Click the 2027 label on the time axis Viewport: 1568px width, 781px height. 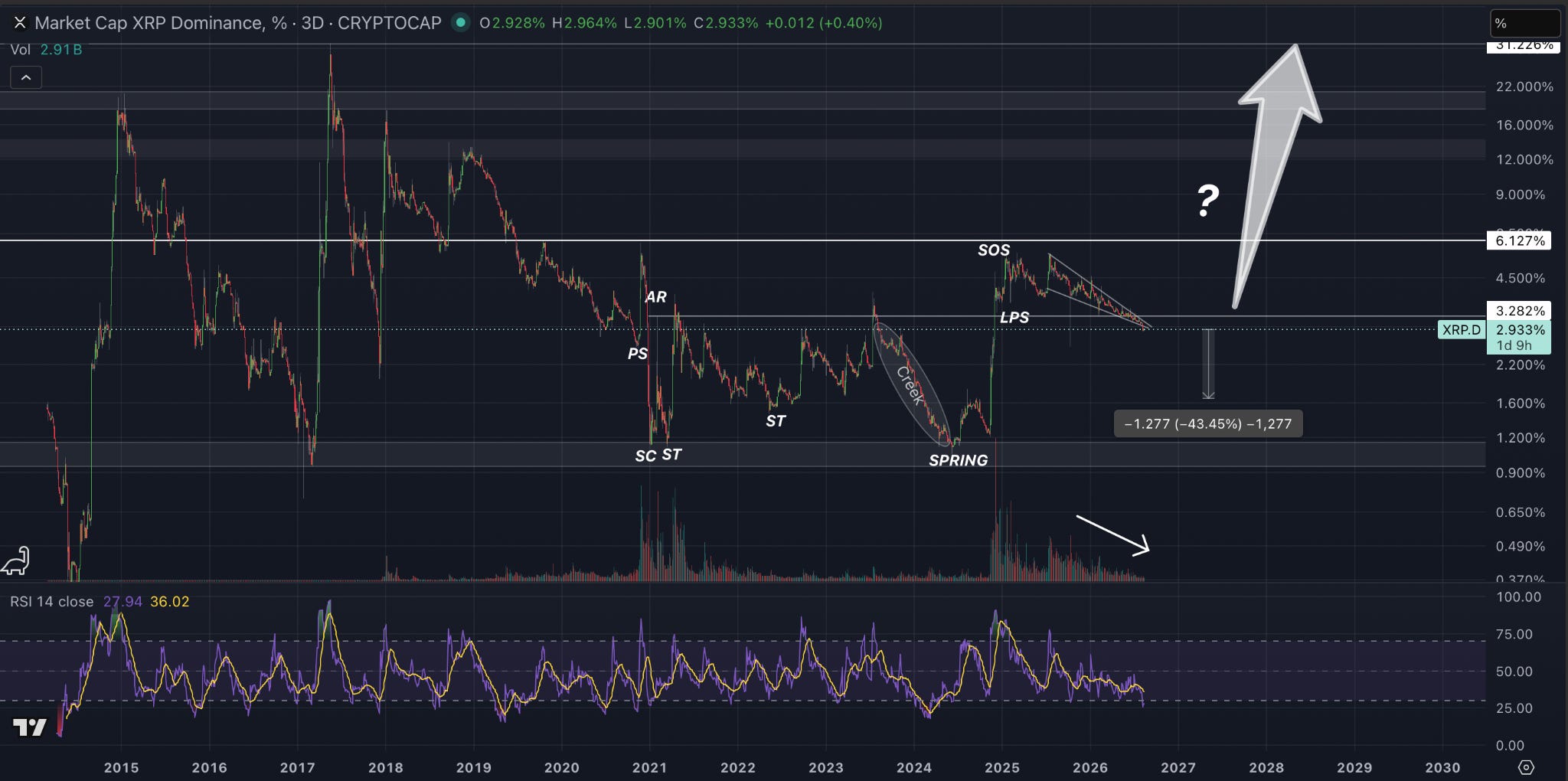(x=1178, y=768)
